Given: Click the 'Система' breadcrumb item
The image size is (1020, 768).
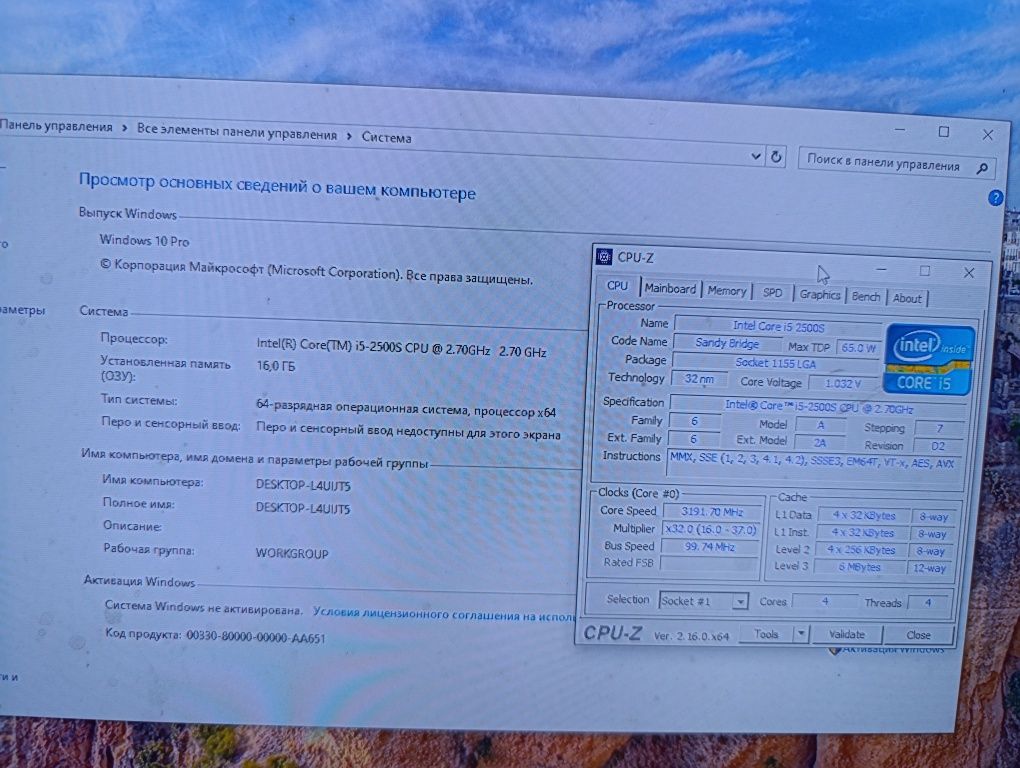Looking at the screenshot, I should (x=386, y=138).
